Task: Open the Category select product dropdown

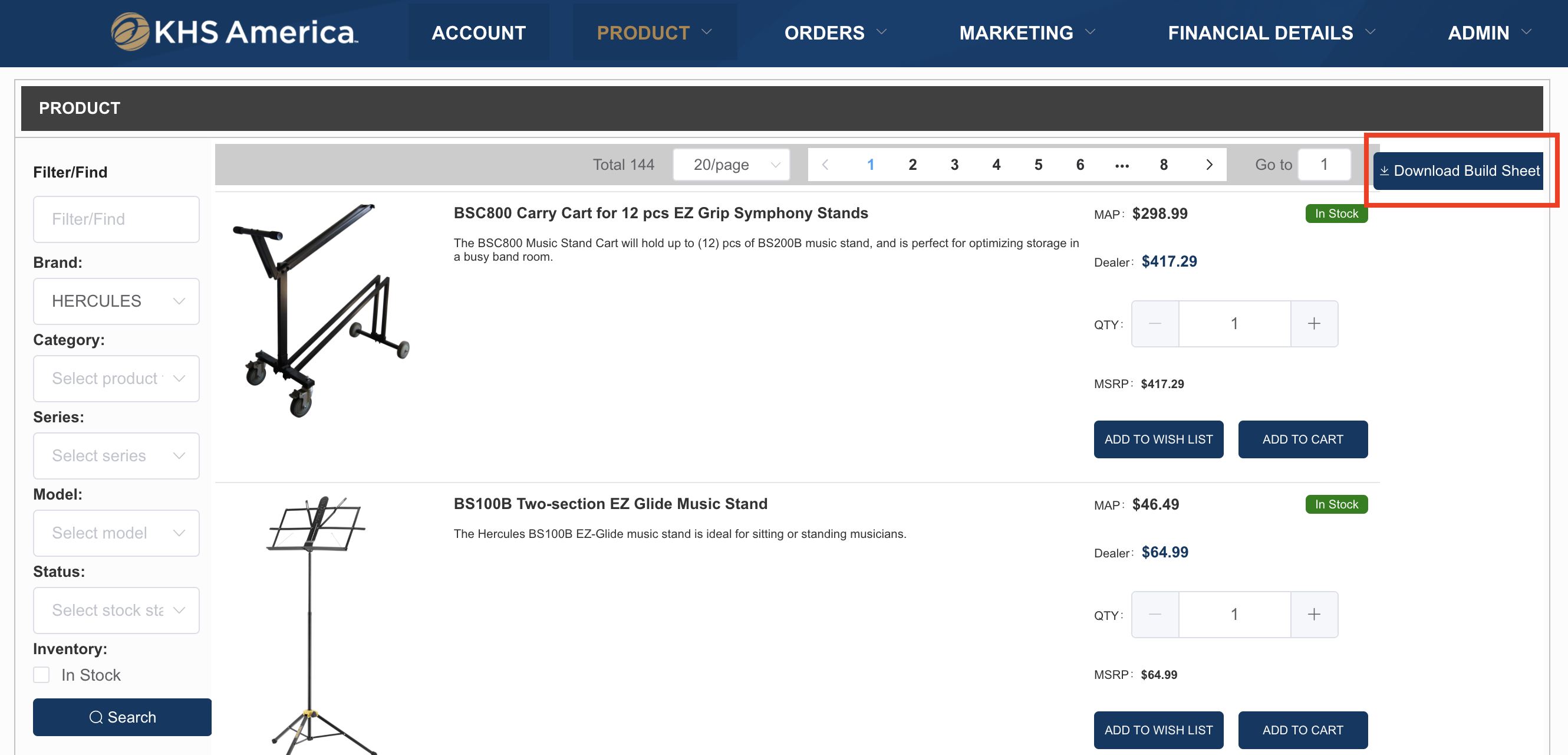Action: tap(116, 378)
